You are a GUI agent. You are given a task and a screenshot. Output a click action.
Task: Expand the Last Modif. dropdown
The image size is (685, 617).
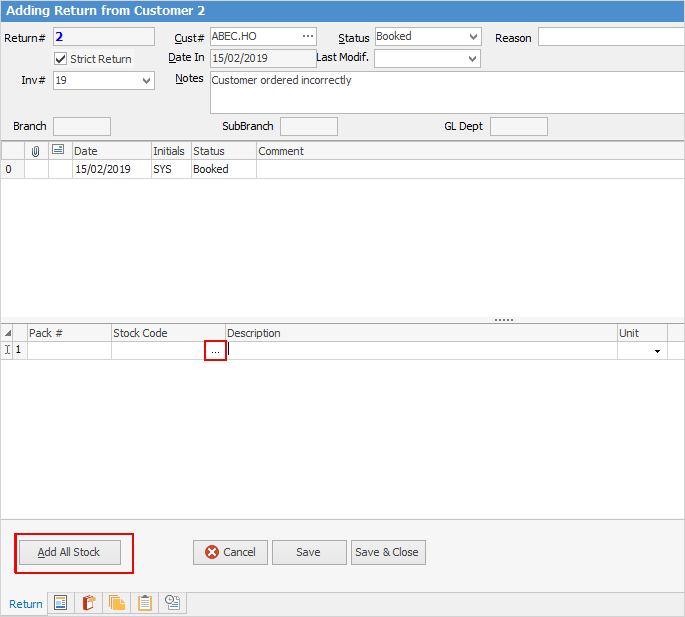pos(472,59)
